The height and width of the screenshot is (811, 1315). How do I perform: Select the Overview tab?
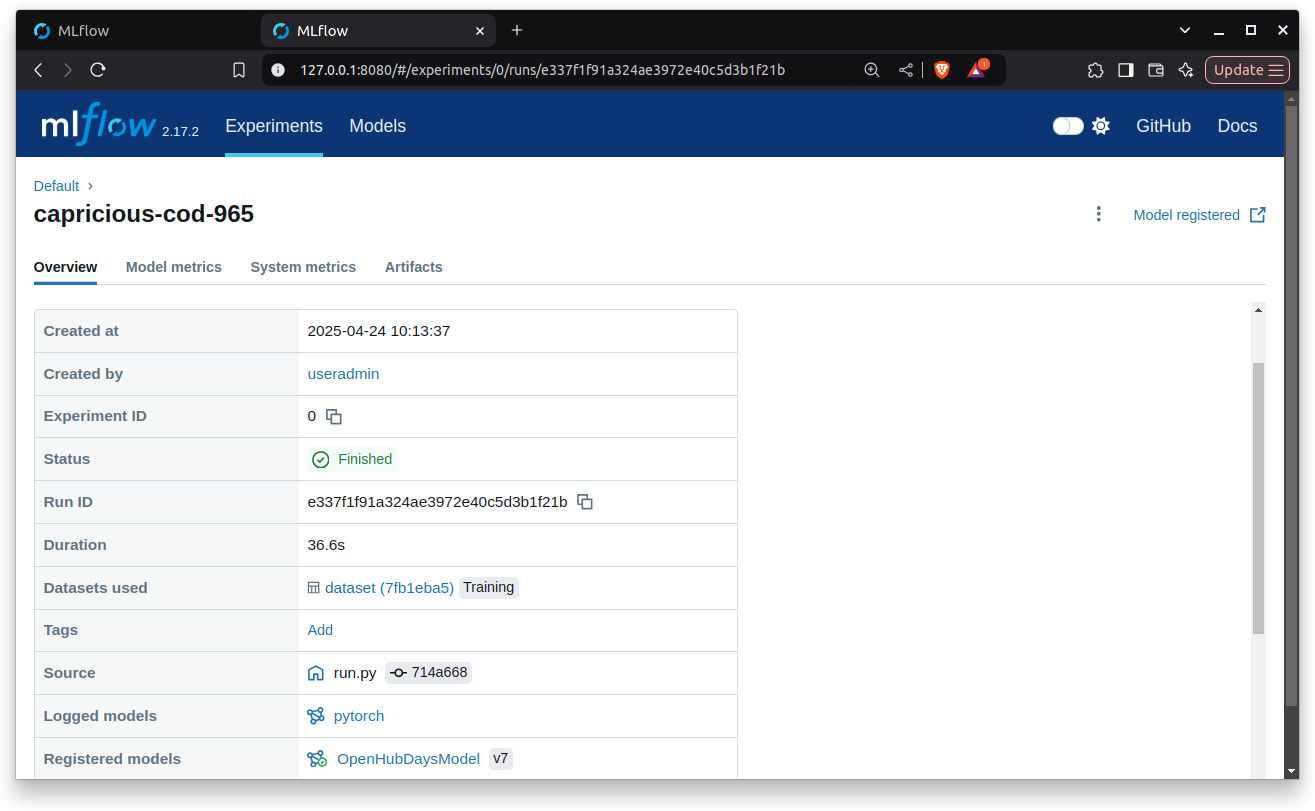click(x=65, y=267)
